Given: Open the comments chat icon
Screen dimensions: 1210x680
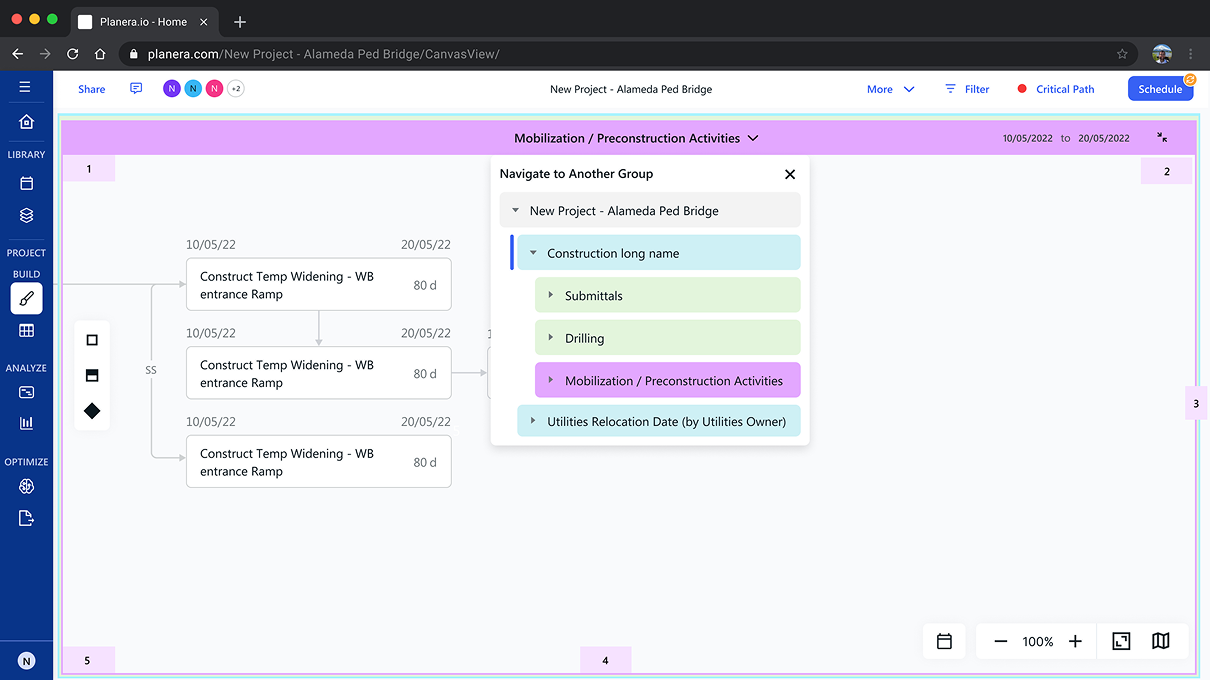Looking at the screenshot, I should click(x=136, y=89).
